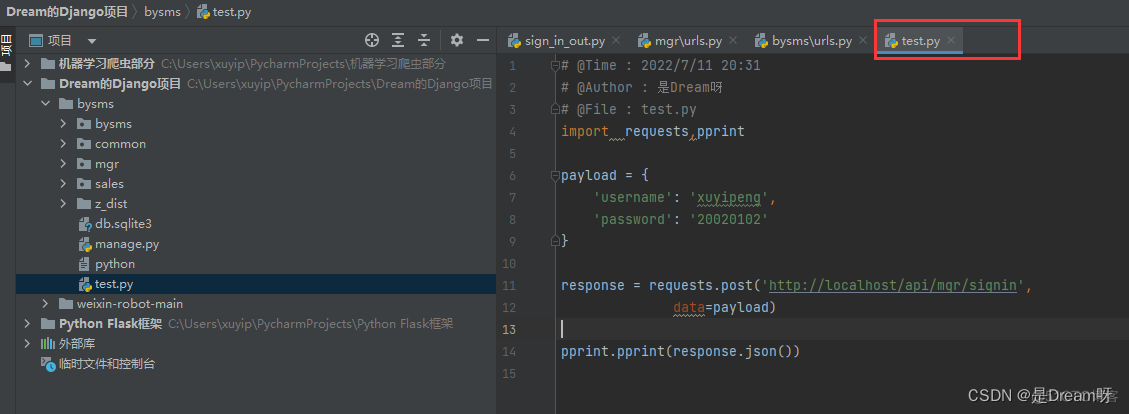Screen dimensions: 1129x414
Task: Click the scratches console icon
Action: [48, 364]
